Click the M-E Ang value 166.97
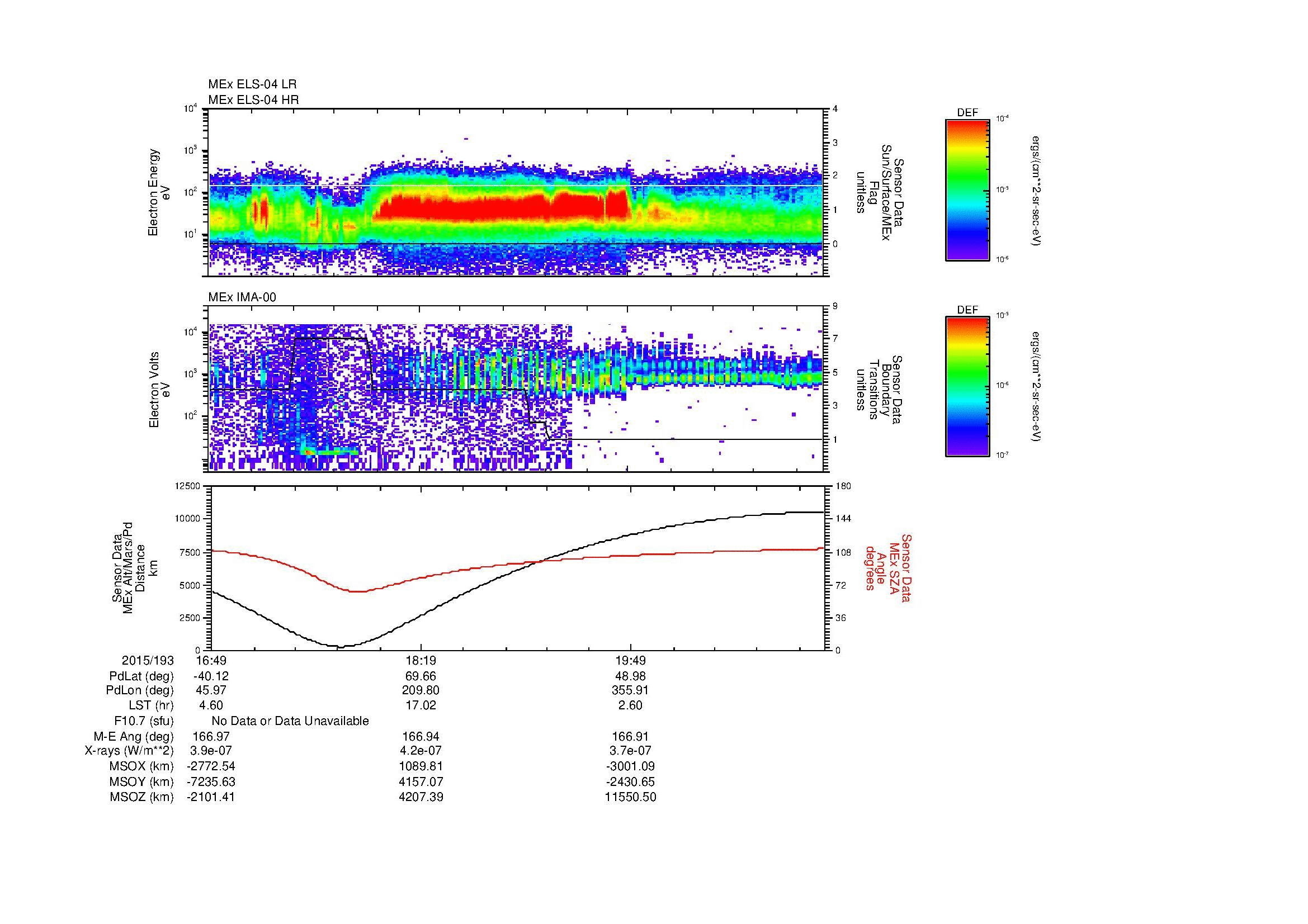The image size is (1308, 924). pos(211,736)
